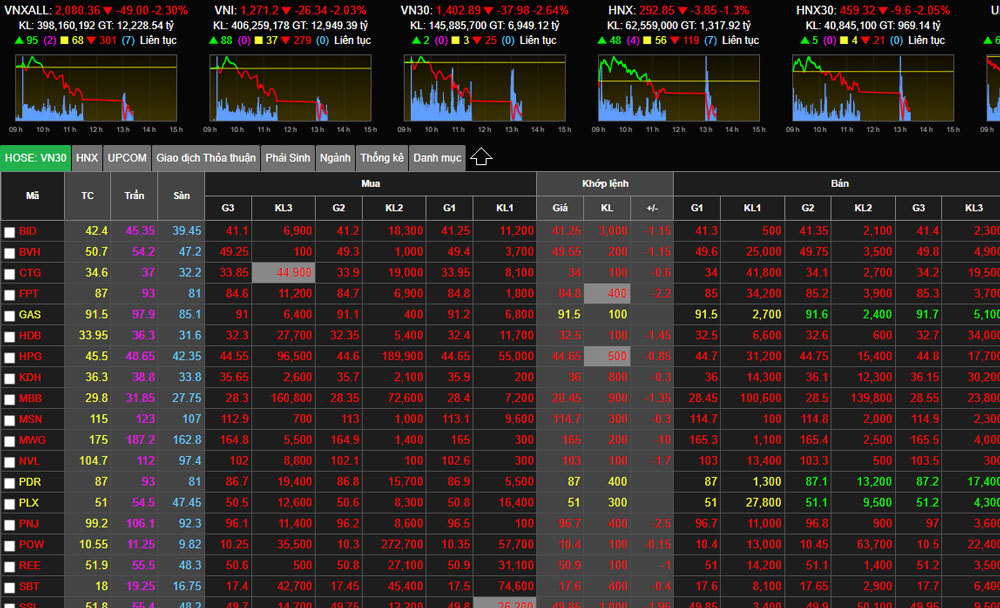Tick the checkbox next to BID
The width and height of the screenshot is (1000, 608).
(9, 231)
